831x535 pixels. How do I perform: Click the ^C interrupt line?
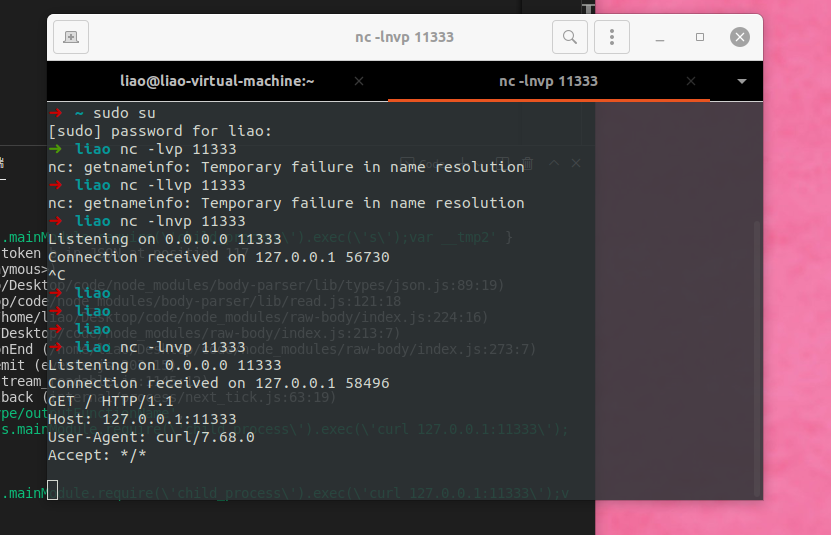[57, 275]
